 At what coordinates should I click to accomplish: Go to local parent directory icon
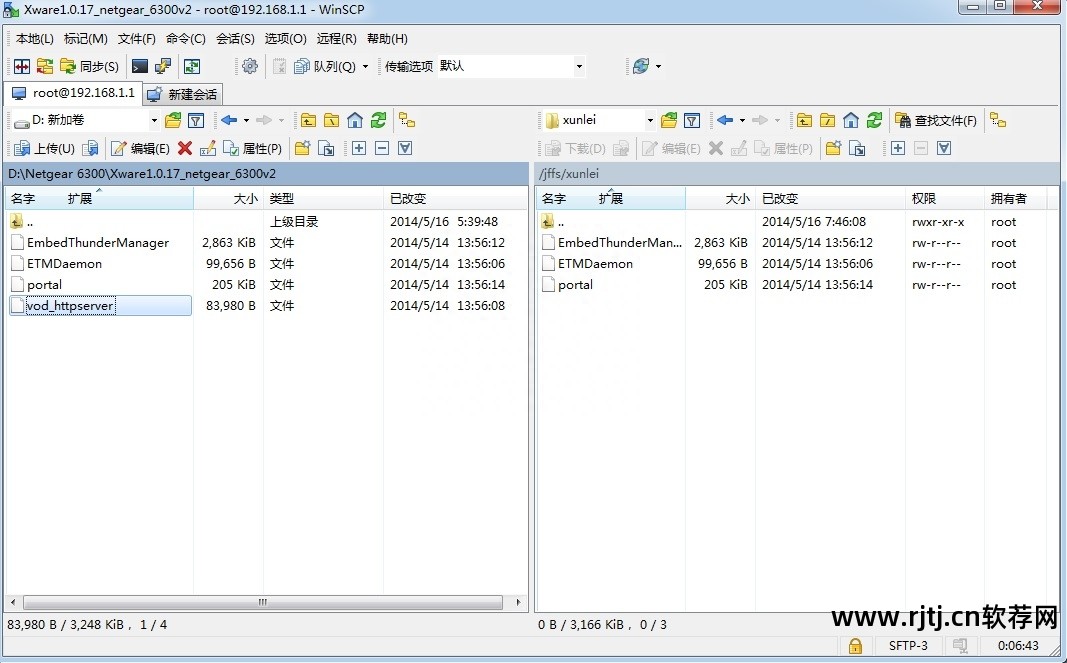point(308,120)
